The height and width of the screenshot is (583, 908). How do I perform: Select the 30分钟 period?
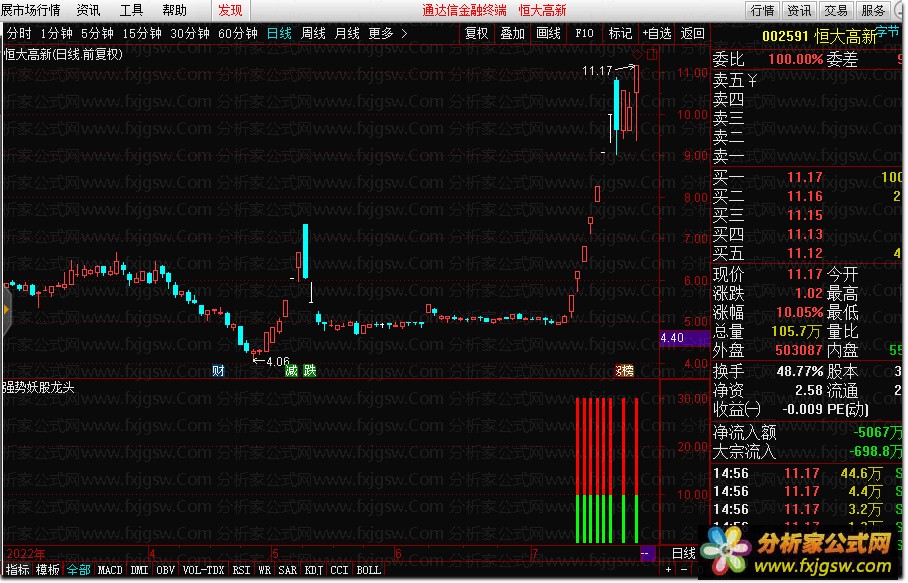[190, 34]
